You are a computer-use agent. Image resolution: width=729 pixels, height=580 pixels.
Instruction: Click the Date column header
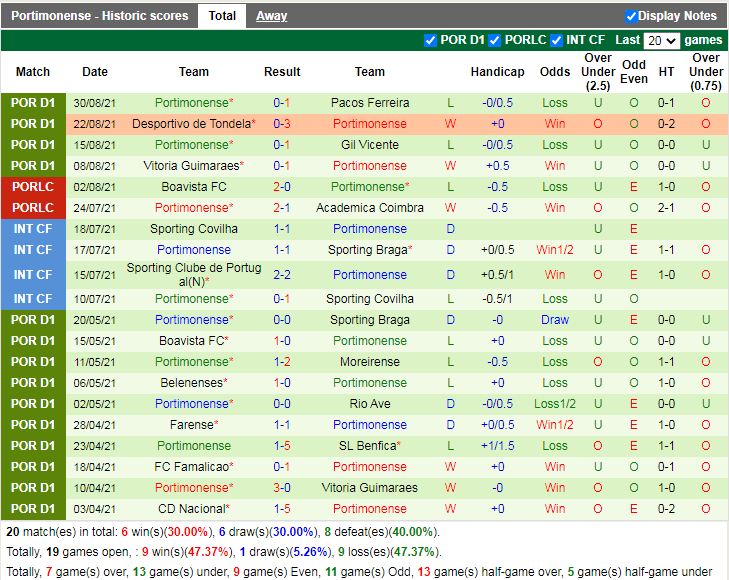point(95,72)
